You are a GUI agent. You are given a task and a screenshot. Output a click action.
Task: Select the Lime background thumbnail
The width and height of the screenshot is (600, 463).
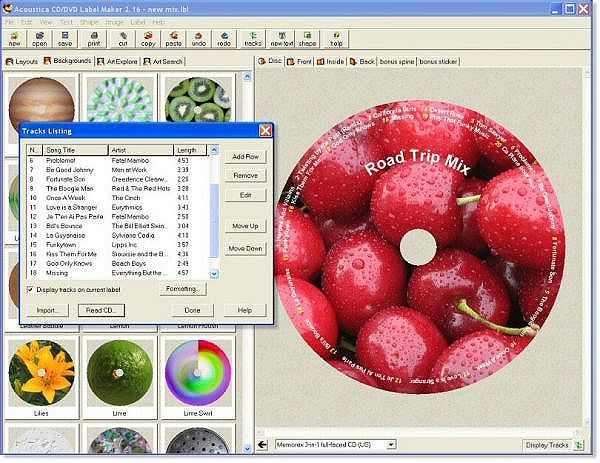120,379
